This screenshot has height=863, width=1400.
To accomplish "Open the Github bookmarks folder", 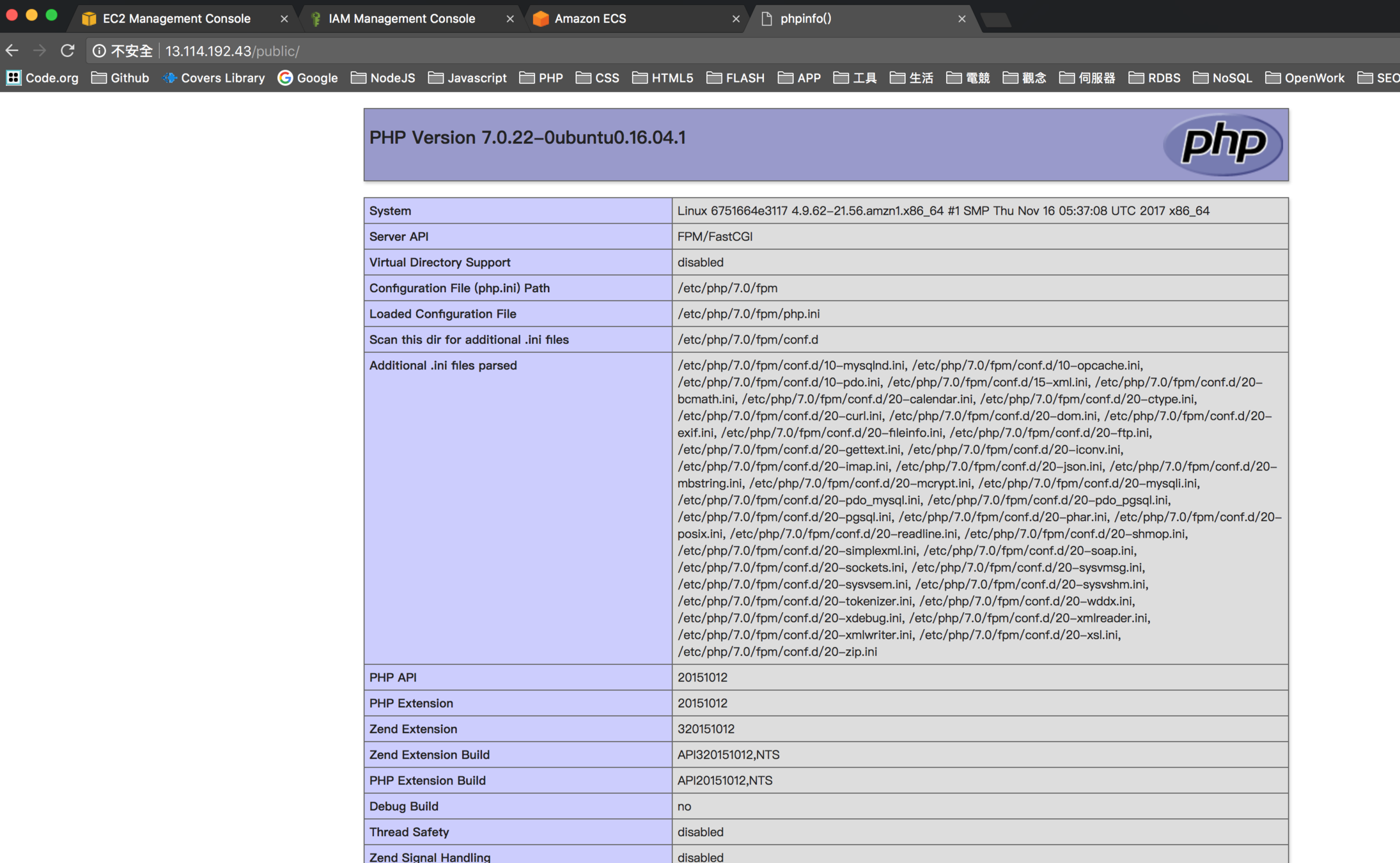I will pos(121,78).
